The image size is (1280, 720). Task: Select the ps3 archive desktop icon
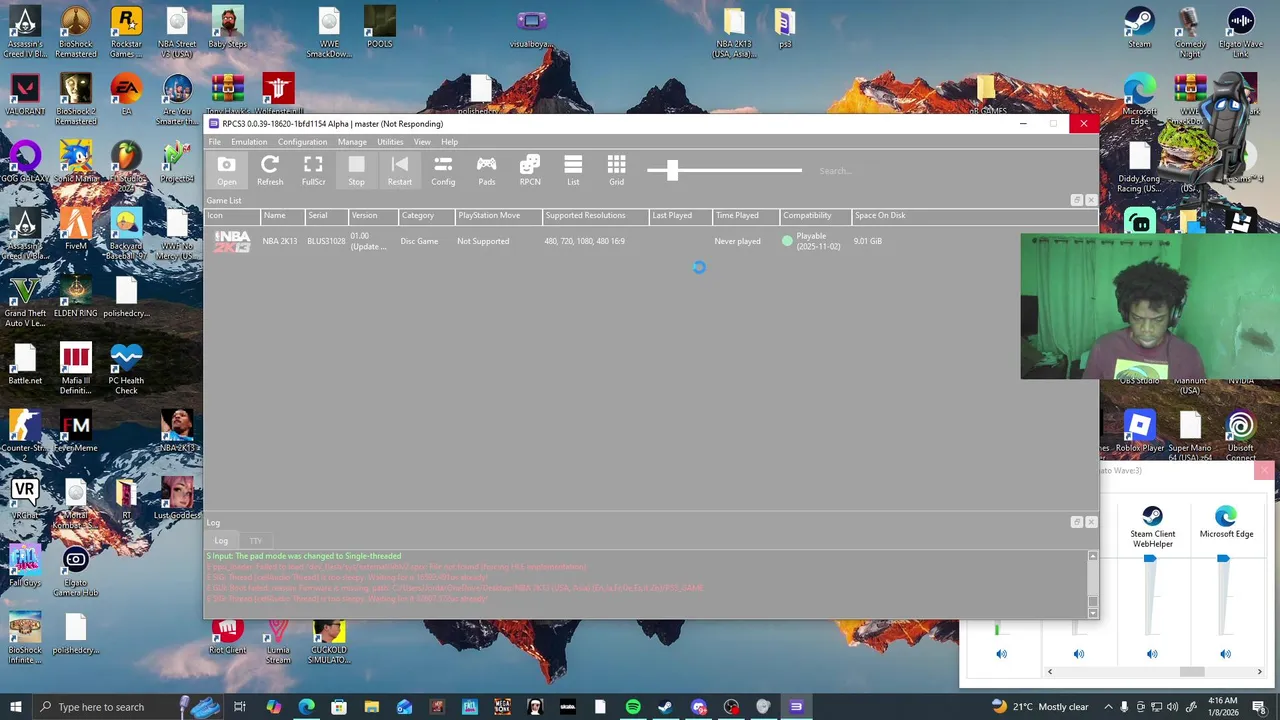click(x=785, y=28)
